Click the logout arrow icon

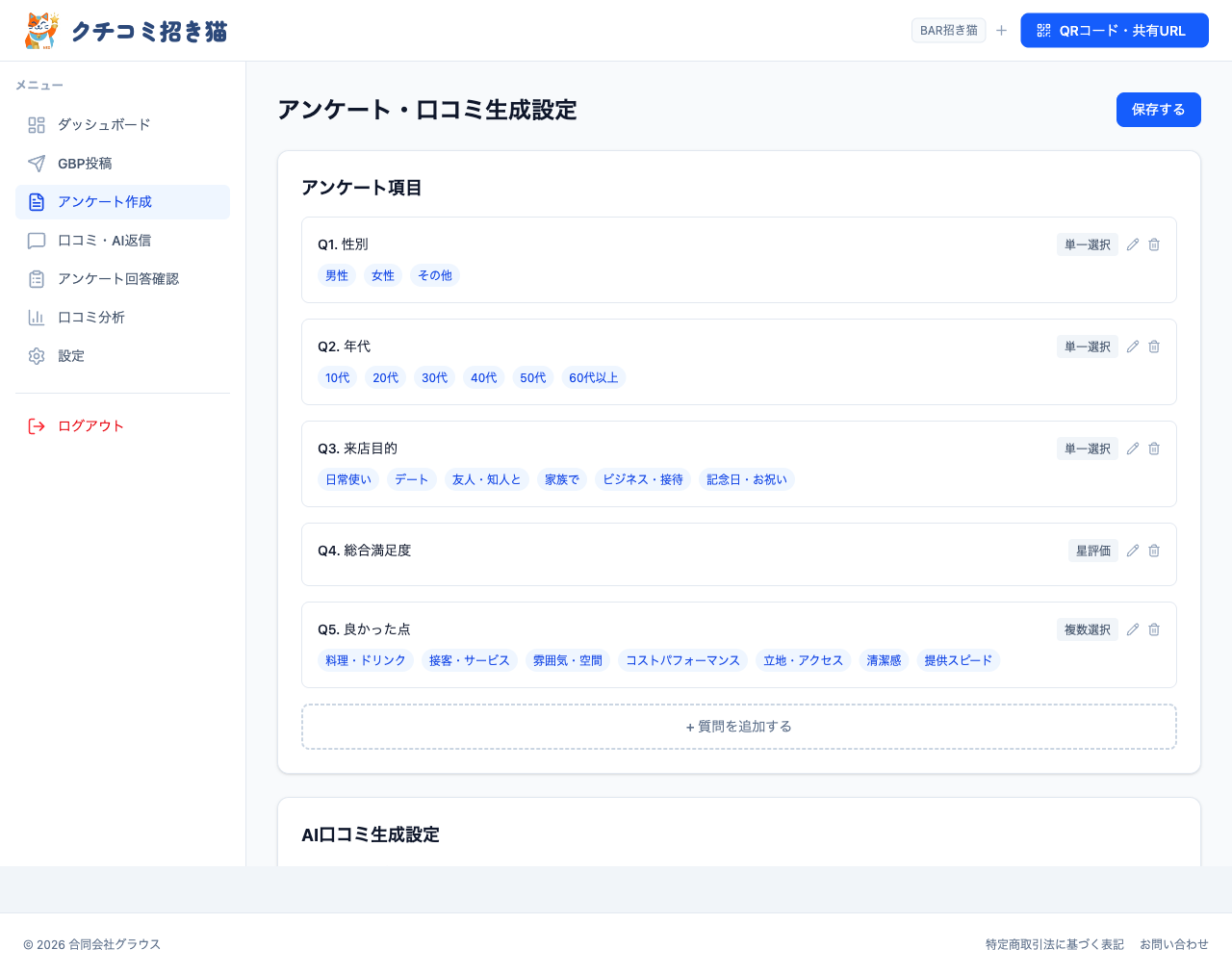36,424
